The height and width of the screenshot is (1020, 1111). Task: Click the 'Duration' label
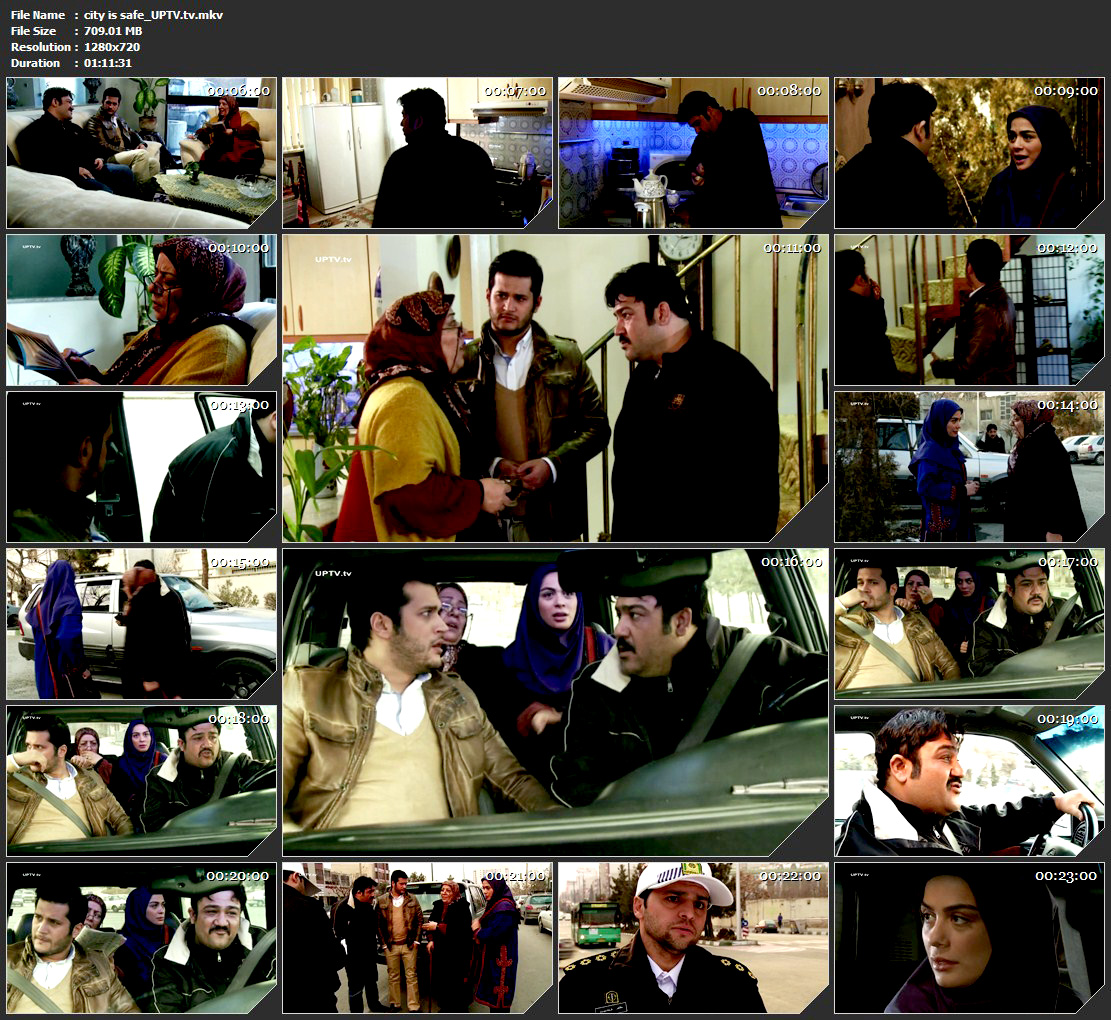35,63
